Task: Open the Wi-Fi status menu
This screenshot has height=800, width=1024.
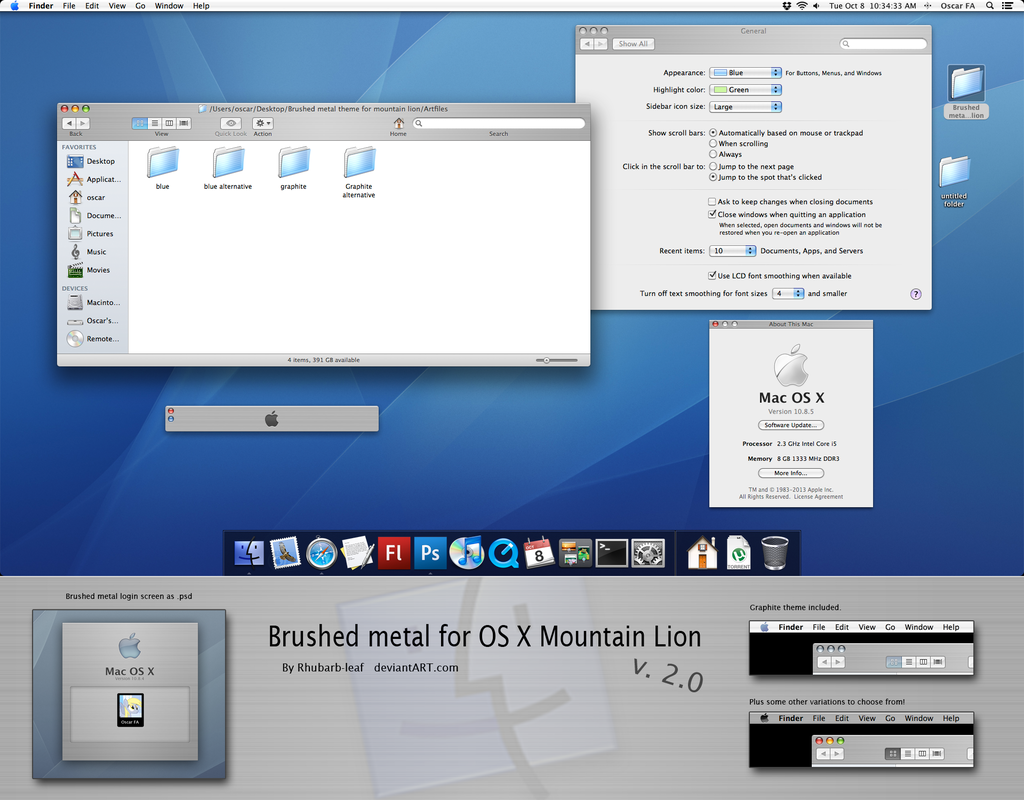Action: click(x=801, y=6)
